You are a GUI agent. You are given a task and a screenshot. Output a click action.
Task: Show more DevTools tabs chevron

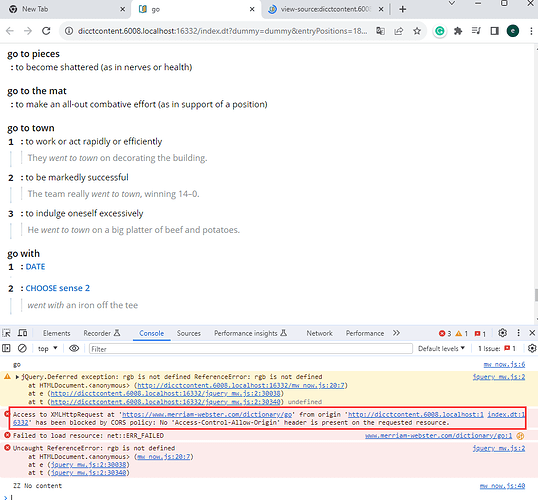[396, 333]
